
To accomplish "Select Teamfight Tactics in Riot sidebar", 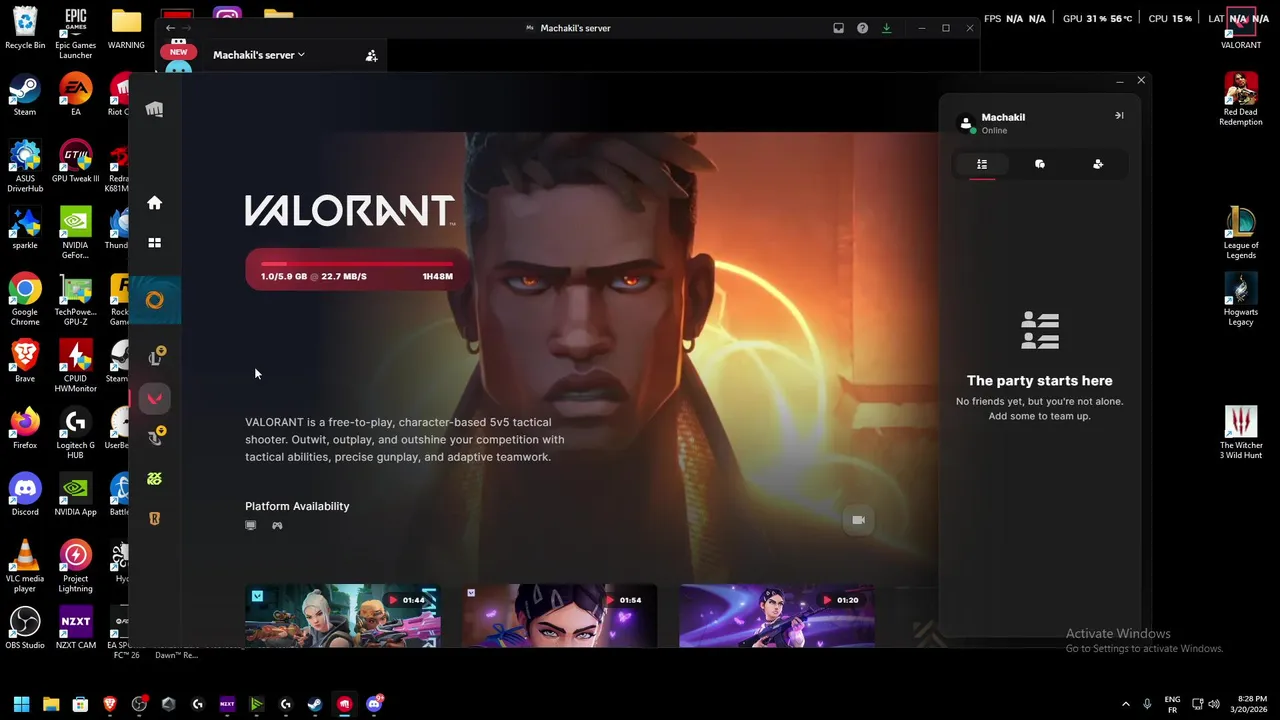I will (x=155, y=436).
